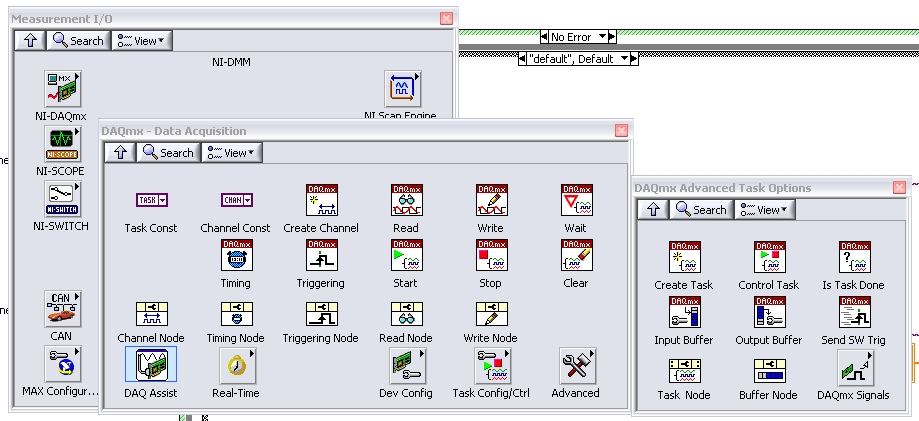Go to previous case on 'No Error' selector

pyautogui.click(x=544, y=37)
